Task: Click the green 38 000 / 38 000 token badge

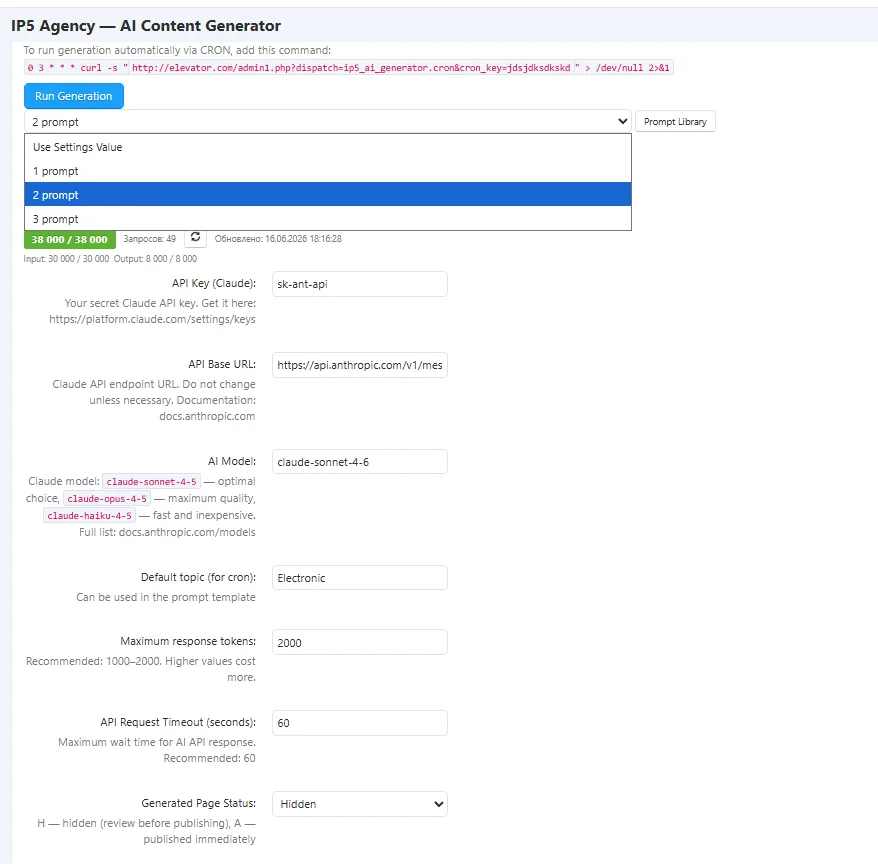Action: click(x=69, y=239)
